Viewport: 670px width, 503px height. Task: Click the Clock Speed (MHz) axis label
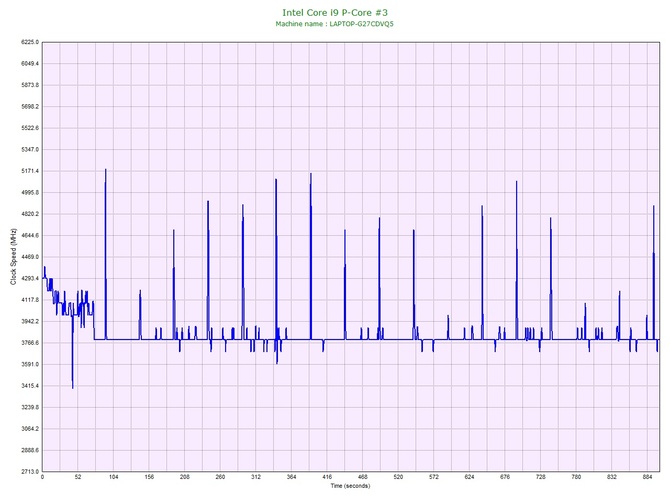coord(13,256)
